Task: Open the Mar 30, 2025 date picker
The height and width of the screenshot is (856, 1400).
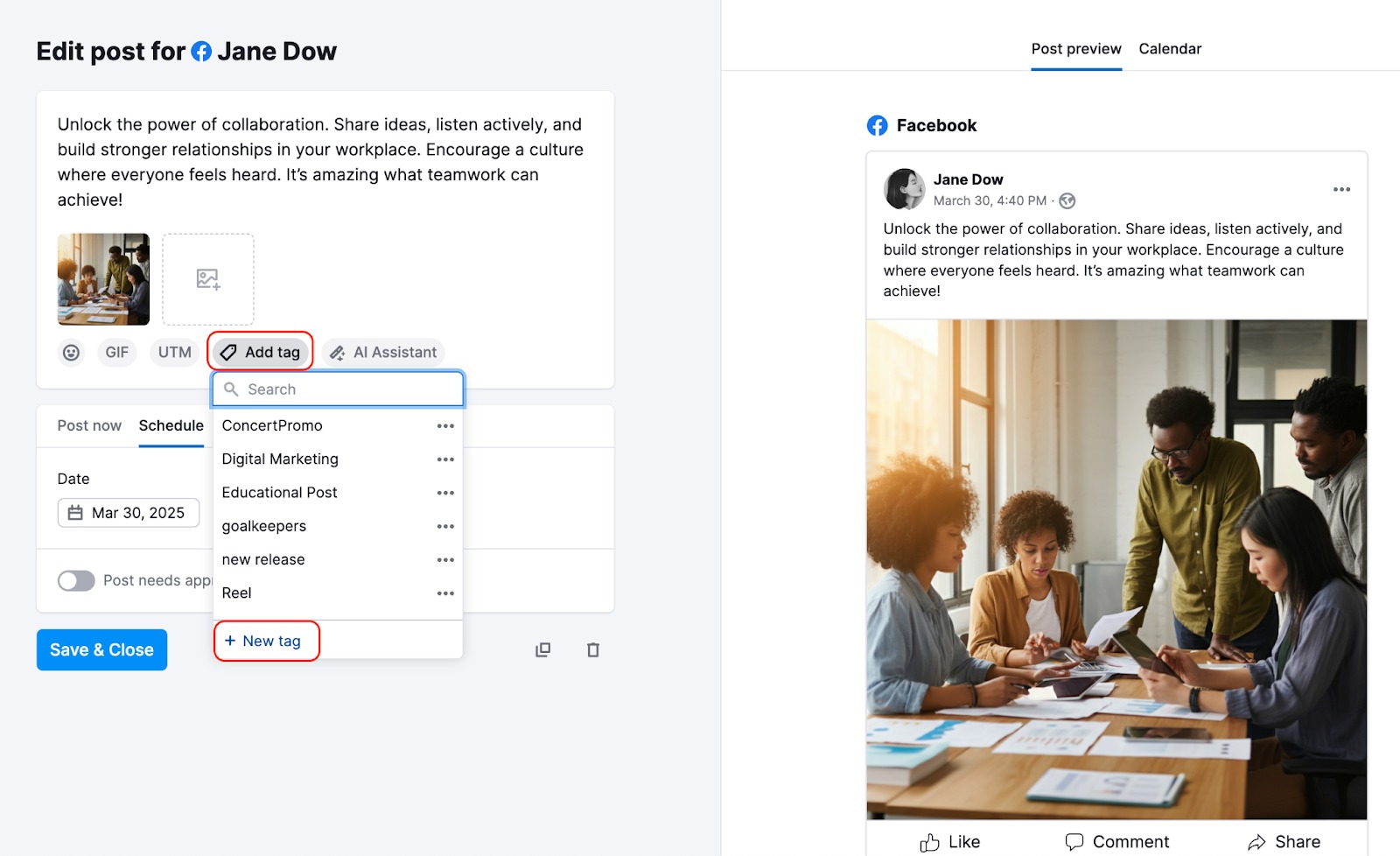Action: click(128, 512)
